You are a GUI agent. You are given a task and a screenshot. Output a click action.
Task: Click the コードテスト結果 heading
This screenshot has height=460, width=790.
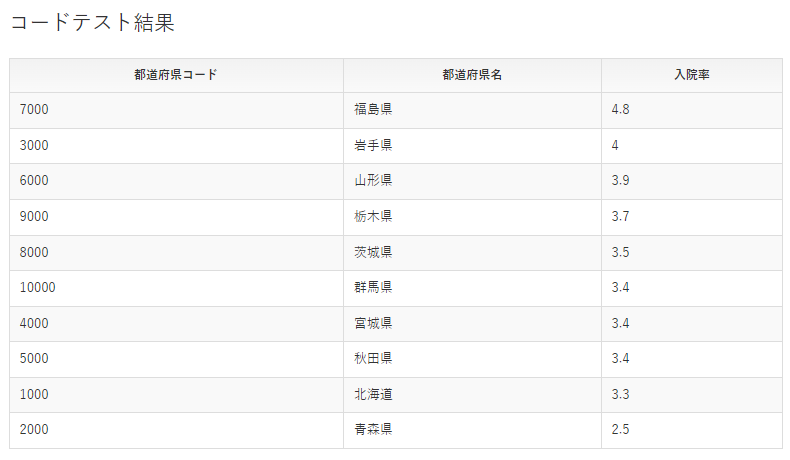pos(93,23)
